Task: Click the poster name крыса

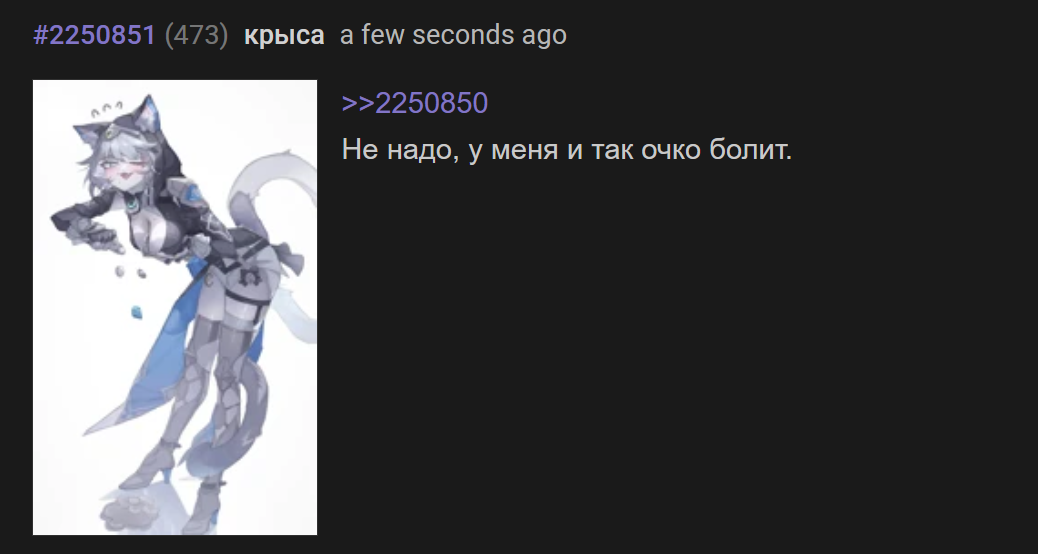Action: [x=284, y=35]
